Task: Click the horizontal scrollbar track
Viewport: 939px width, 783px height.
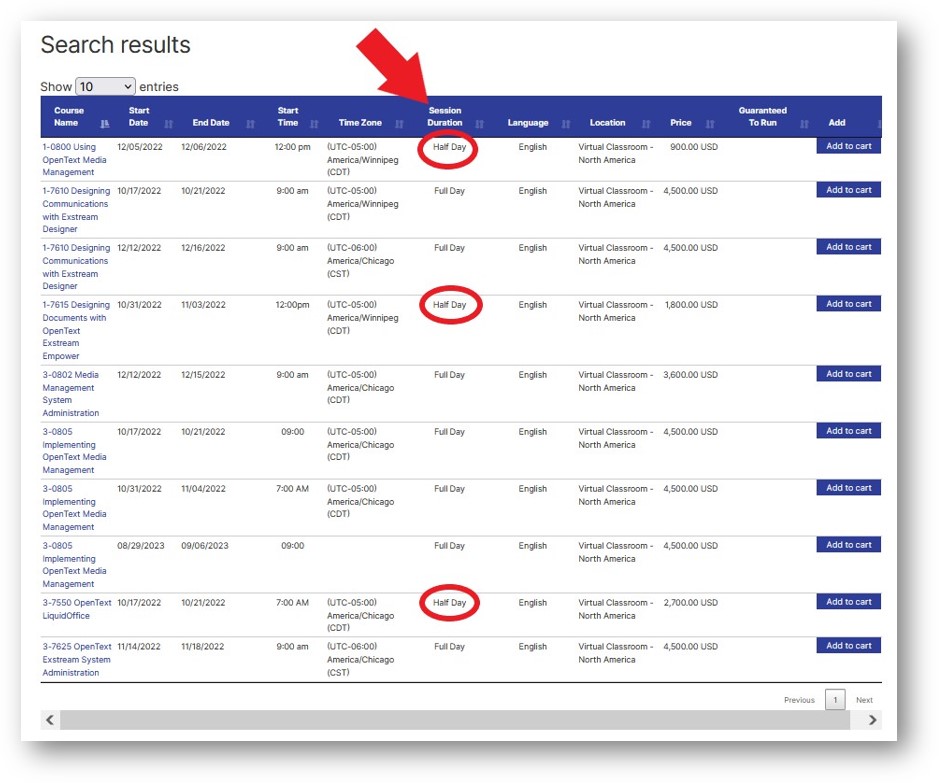Action: click(x=455, y=720)
